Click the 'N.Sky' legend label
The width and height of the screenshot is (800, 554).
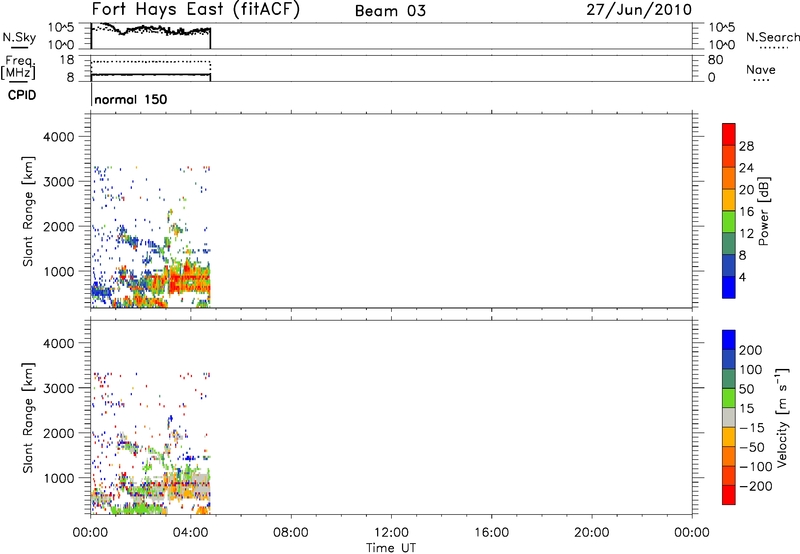pyautogui.click(x=19, y=37)
